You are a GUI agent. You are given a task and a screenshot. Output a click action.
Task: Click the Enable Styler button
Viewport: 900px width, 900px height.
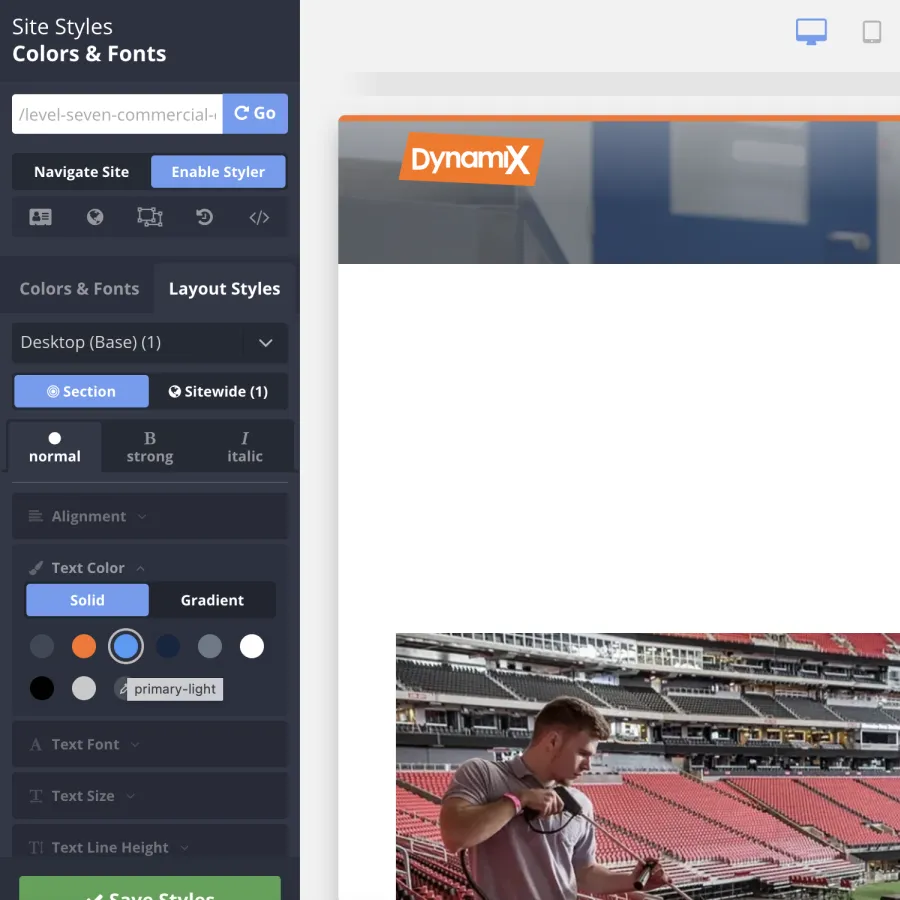coord(218,171)
